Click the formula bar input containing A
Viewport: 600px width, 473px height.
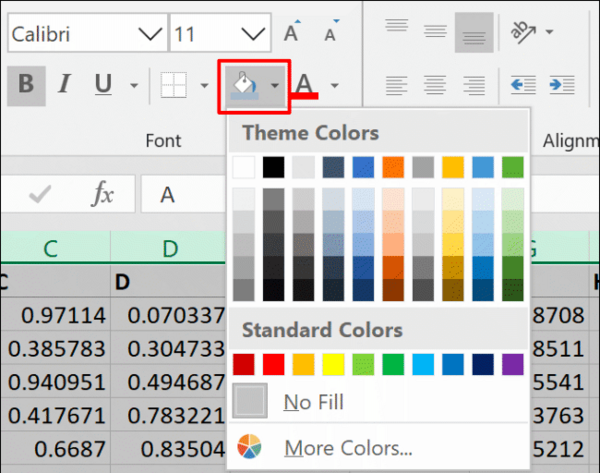[x=183, y=194]
